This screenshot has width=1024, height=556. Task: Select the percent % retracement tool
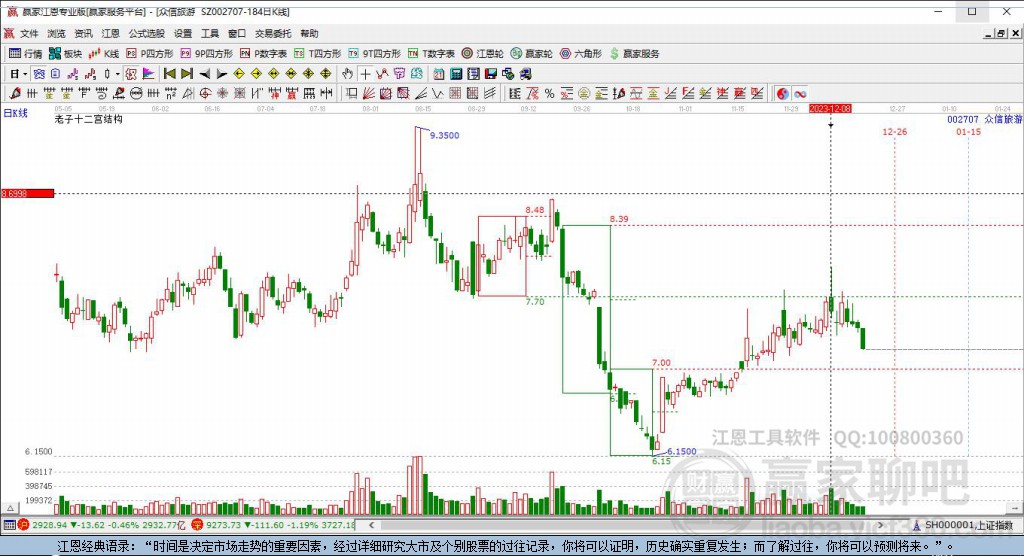tap(549, 93)
